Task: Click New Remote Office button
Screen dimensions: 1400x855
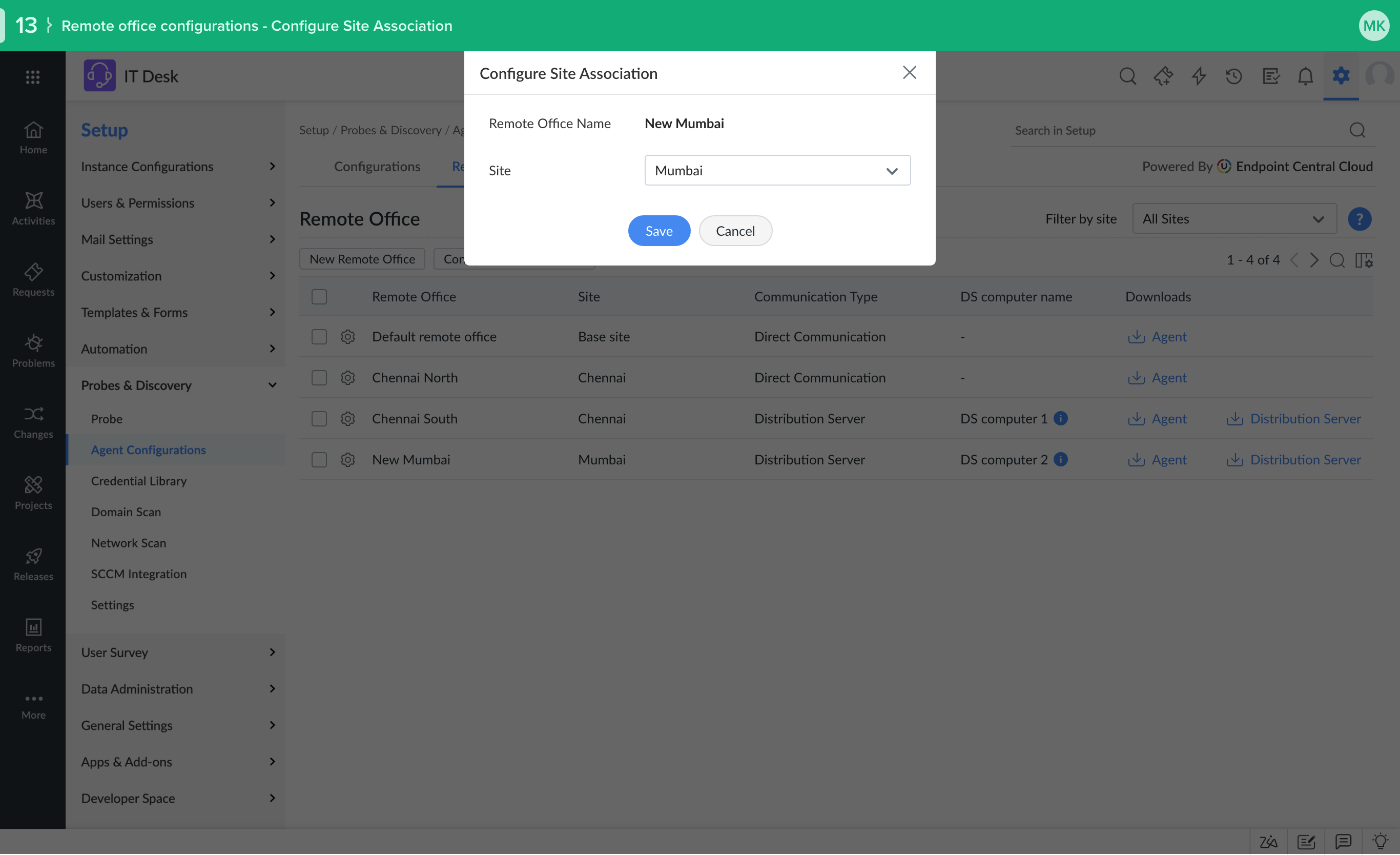Action: tap(362, 259)
